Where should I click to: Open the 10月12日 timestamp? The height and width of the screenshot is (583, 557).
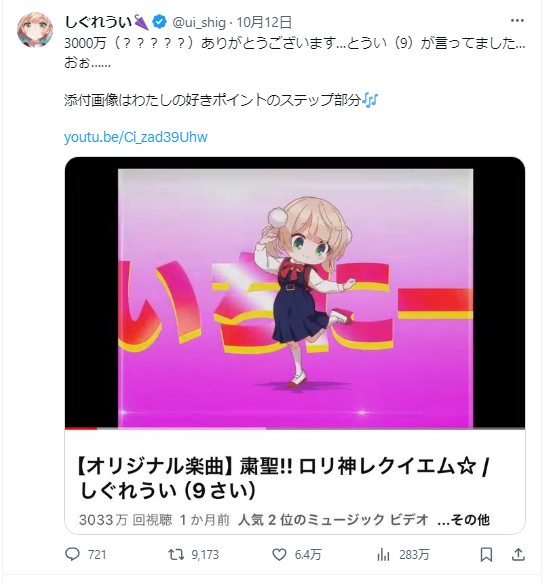tap(264, 22)
